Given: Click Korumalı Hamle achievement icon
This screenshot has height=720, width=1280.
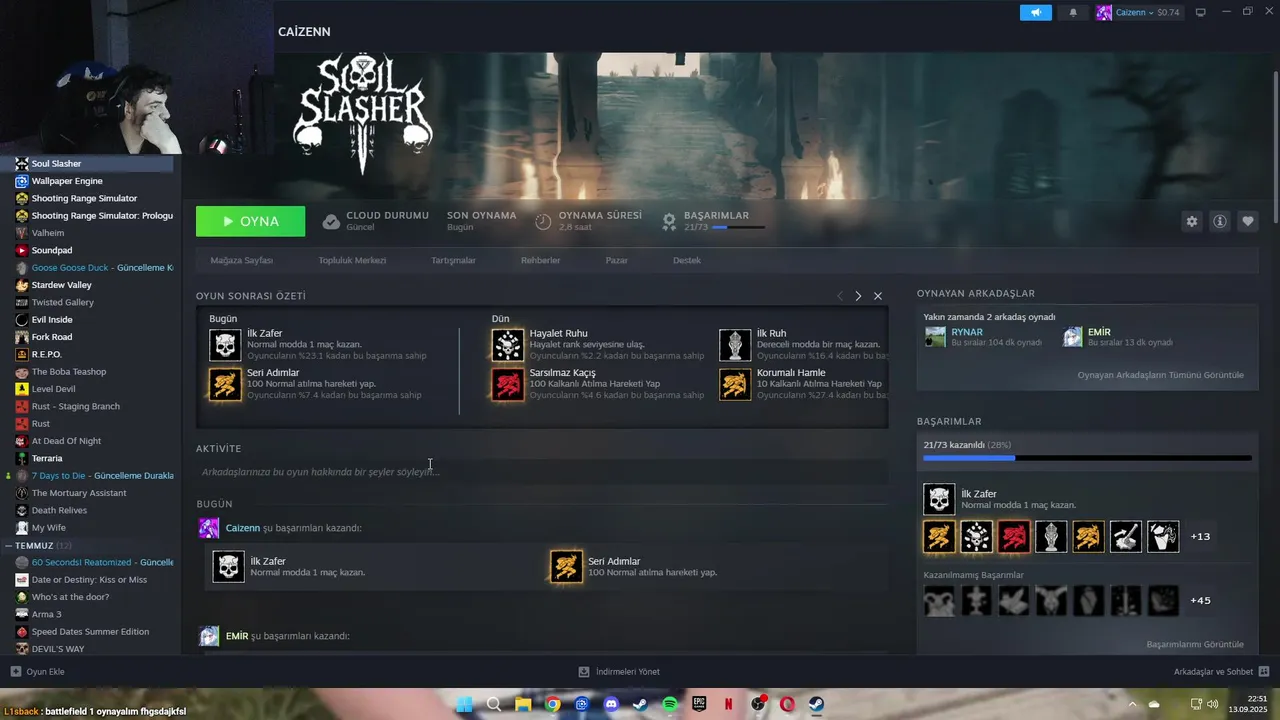Looking at the screenshot, I should click(735, 384).
